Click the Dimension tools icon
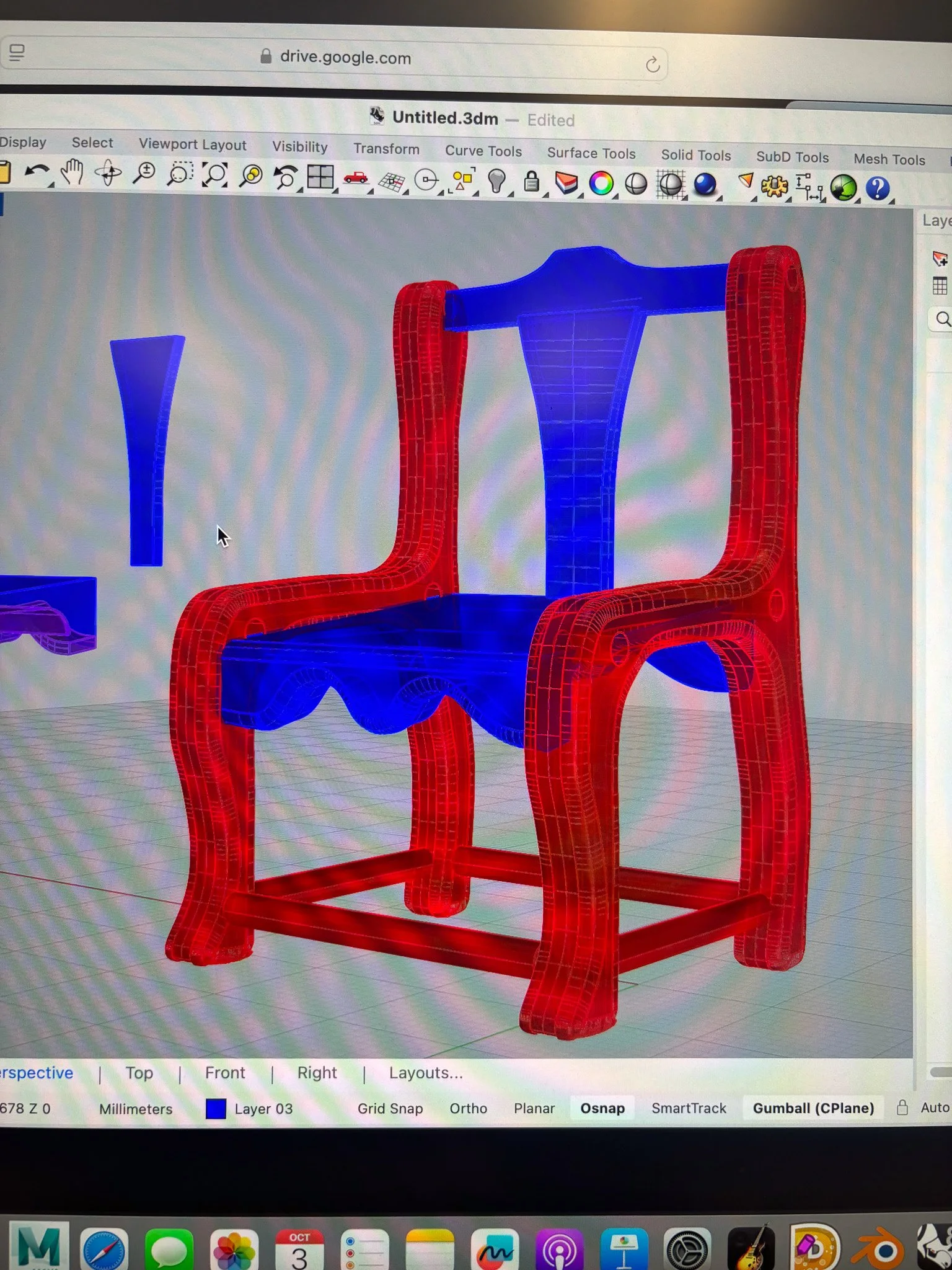 [809, 187]
